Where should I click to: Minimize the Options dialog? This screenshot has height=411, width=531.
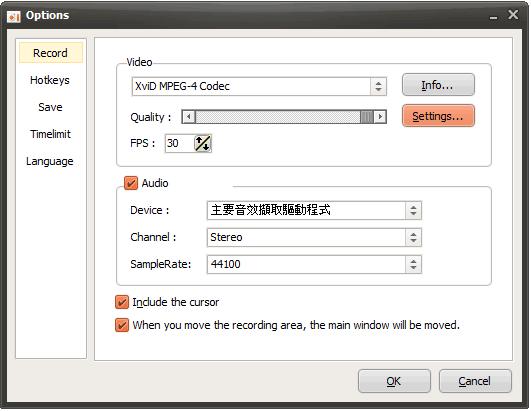[493, 17]
